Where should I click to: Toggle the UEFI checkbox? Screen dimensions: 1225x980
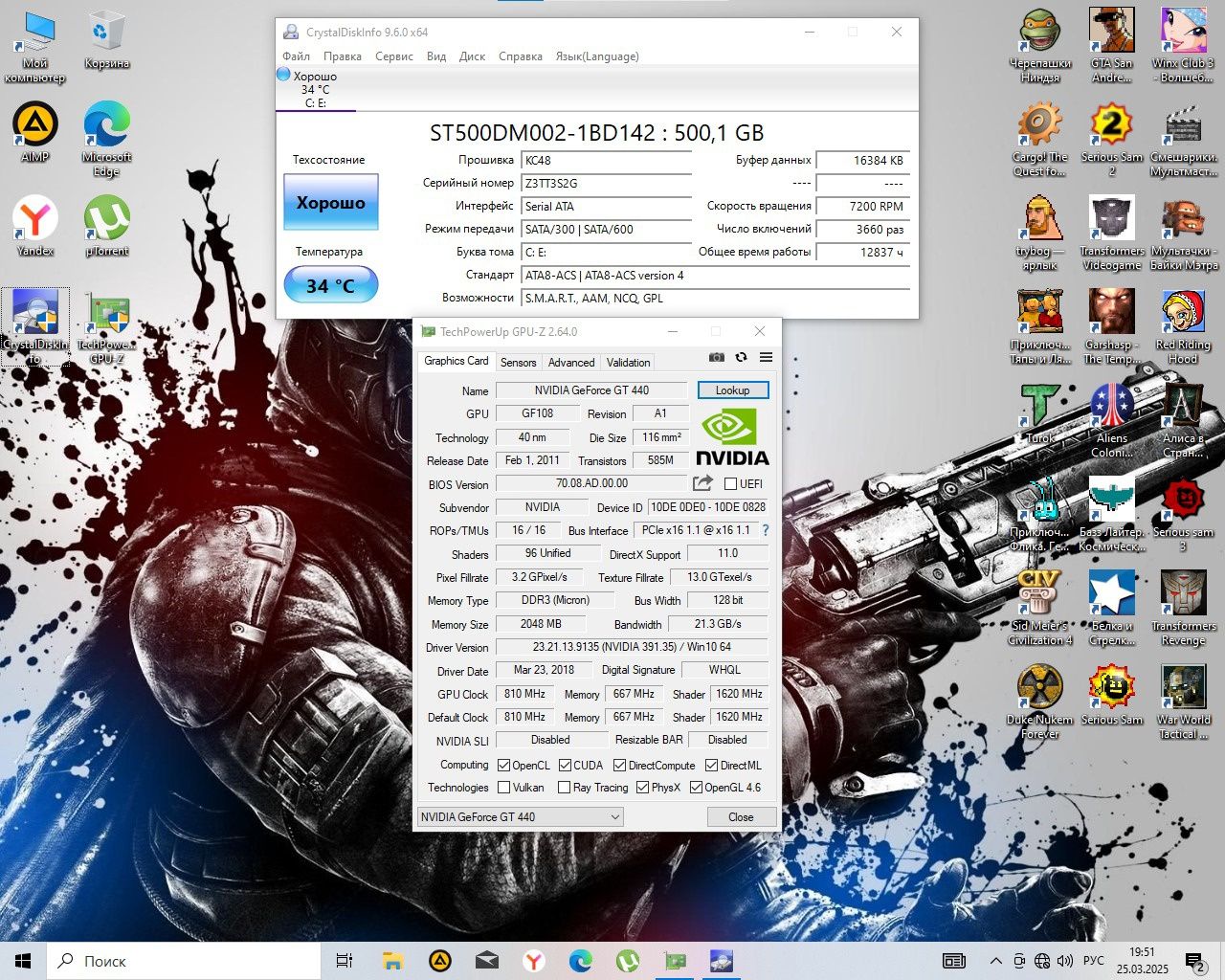pyautogui.click(x=731, y=484)
